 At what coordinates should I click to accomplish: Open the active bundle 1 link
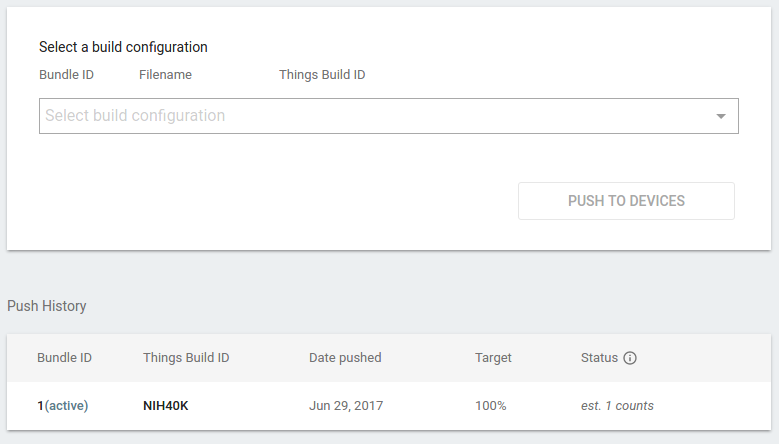coord(63,406)
